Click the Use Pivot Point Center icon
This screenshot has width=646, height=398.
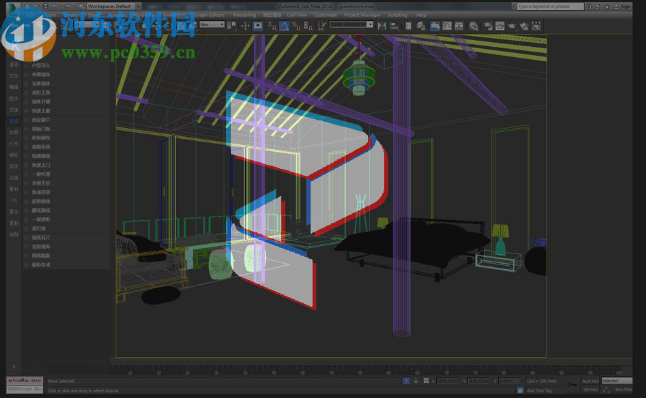pos(232,26)
